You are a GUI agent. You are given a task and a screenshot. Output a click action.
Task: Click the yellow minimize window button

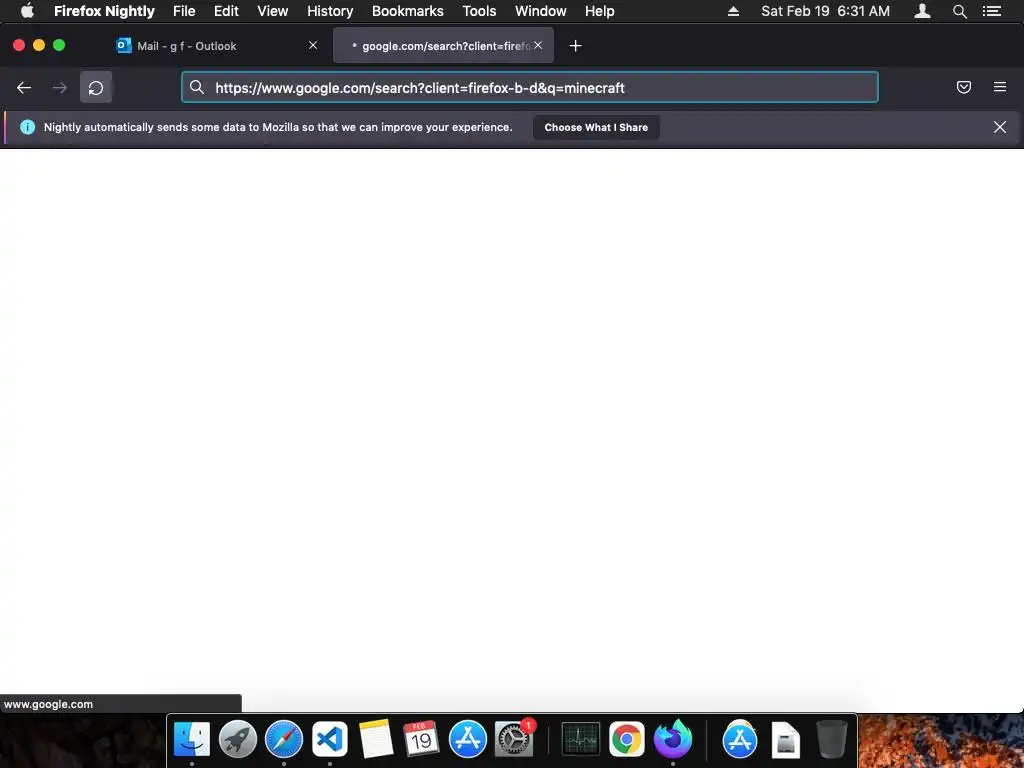pyautogui.click(x=39, y=45)
